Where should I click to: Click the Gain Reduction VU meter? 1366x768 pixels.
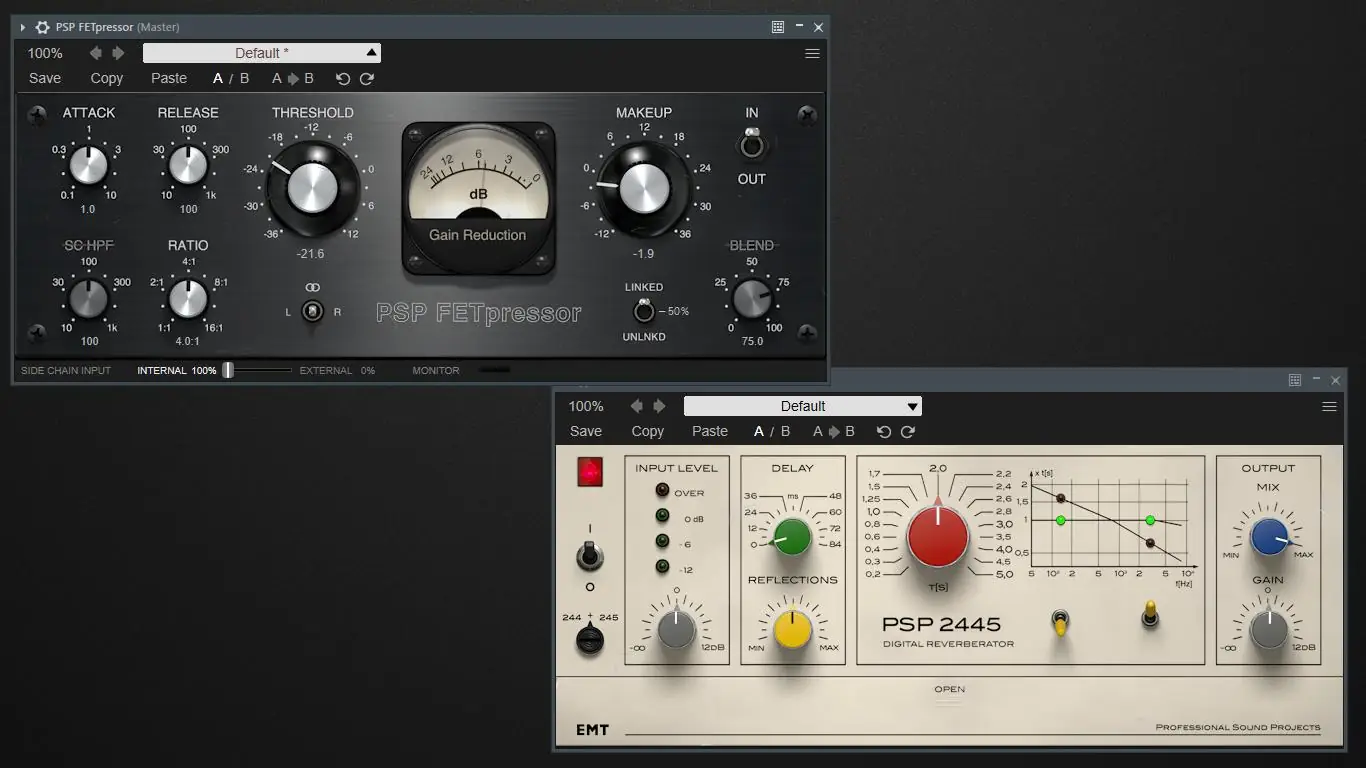(x=478, y=199)
